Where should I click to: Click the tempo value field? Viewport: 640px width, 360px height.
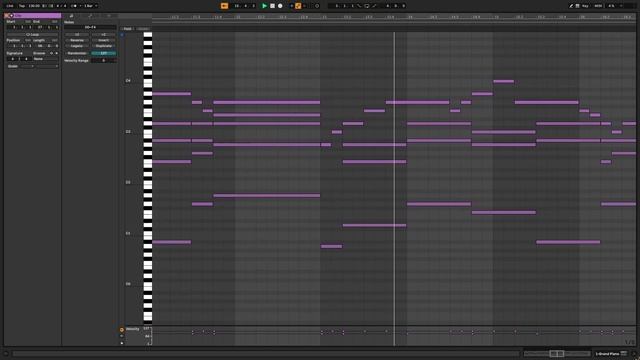click(34, 6)
